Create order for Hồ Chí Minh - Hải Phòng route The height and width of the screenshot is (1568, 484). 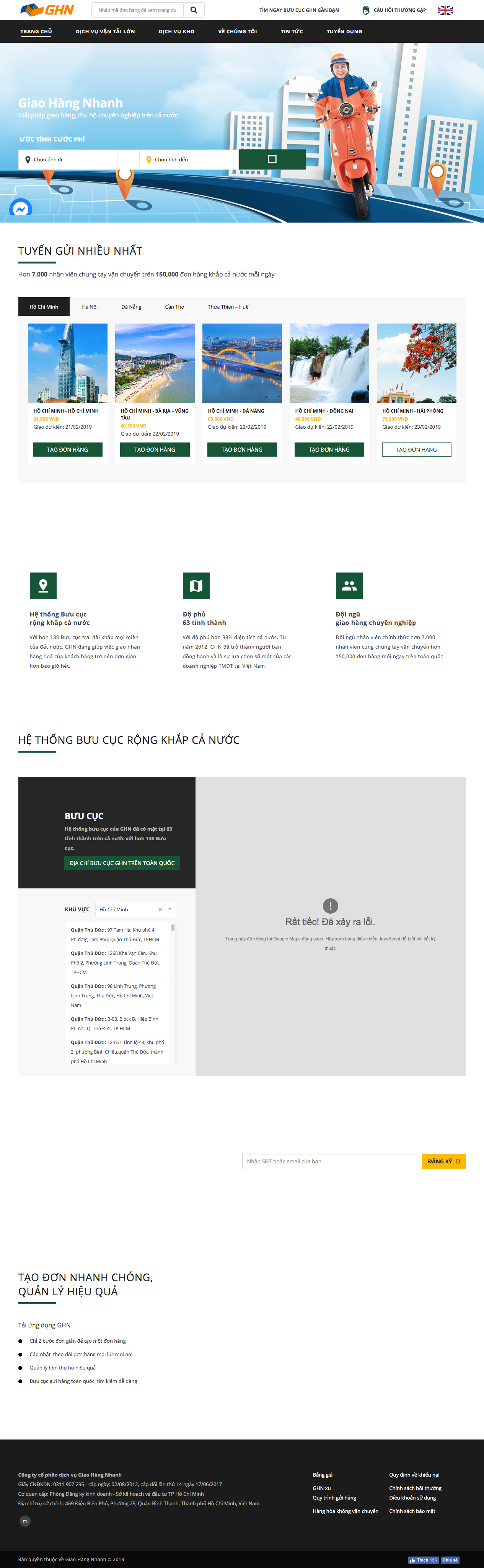coord(416,449)
